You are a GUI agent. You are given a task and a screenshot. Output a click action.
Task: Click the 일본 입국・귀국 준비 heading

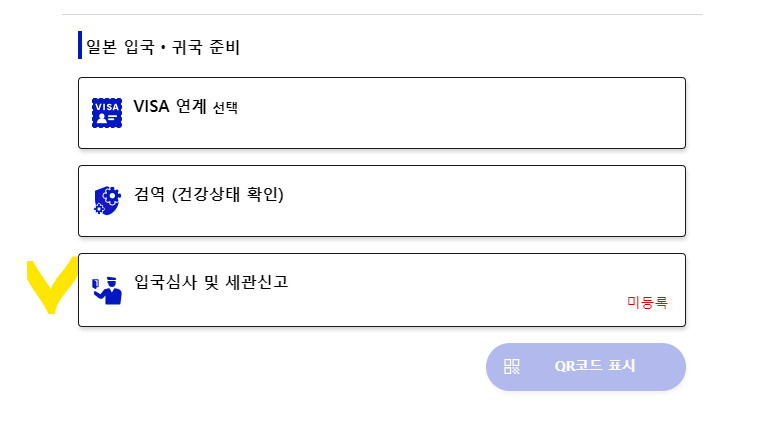point(162,47)
